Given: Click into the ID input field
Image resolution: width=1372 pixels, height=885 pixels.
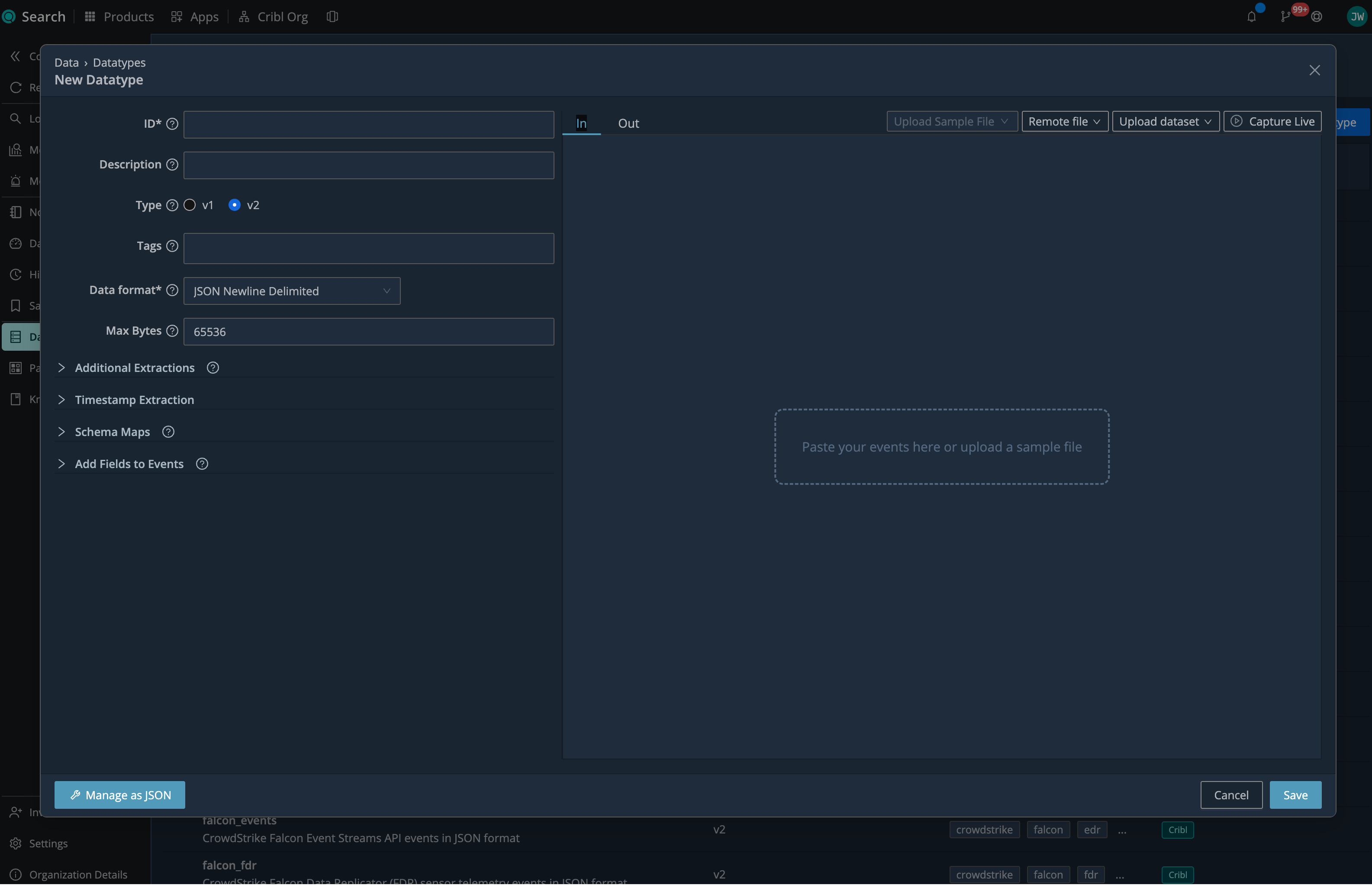Looking at the screenshot, I should 369,125.
